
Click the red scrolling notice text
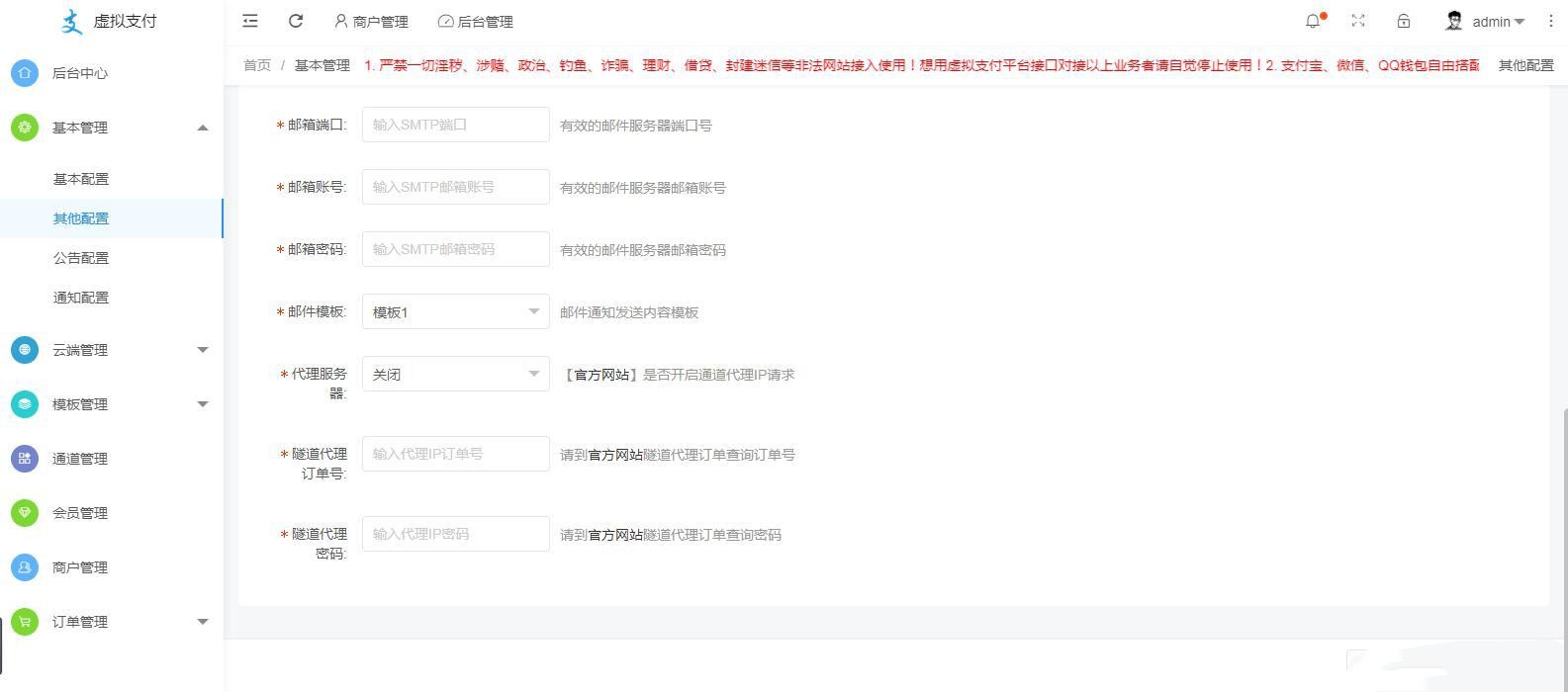922,65
